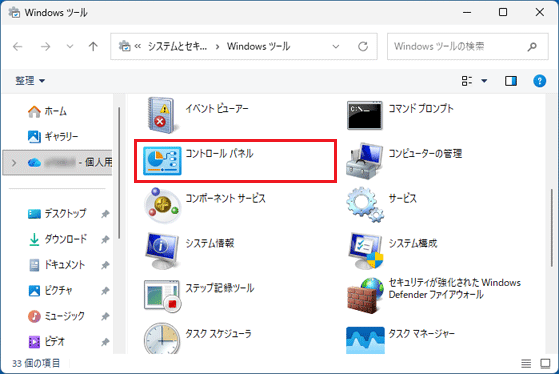Open the コンポーネント サービス icon
The width and height of the screenshot is (559, 374).
tap(162, 205)
